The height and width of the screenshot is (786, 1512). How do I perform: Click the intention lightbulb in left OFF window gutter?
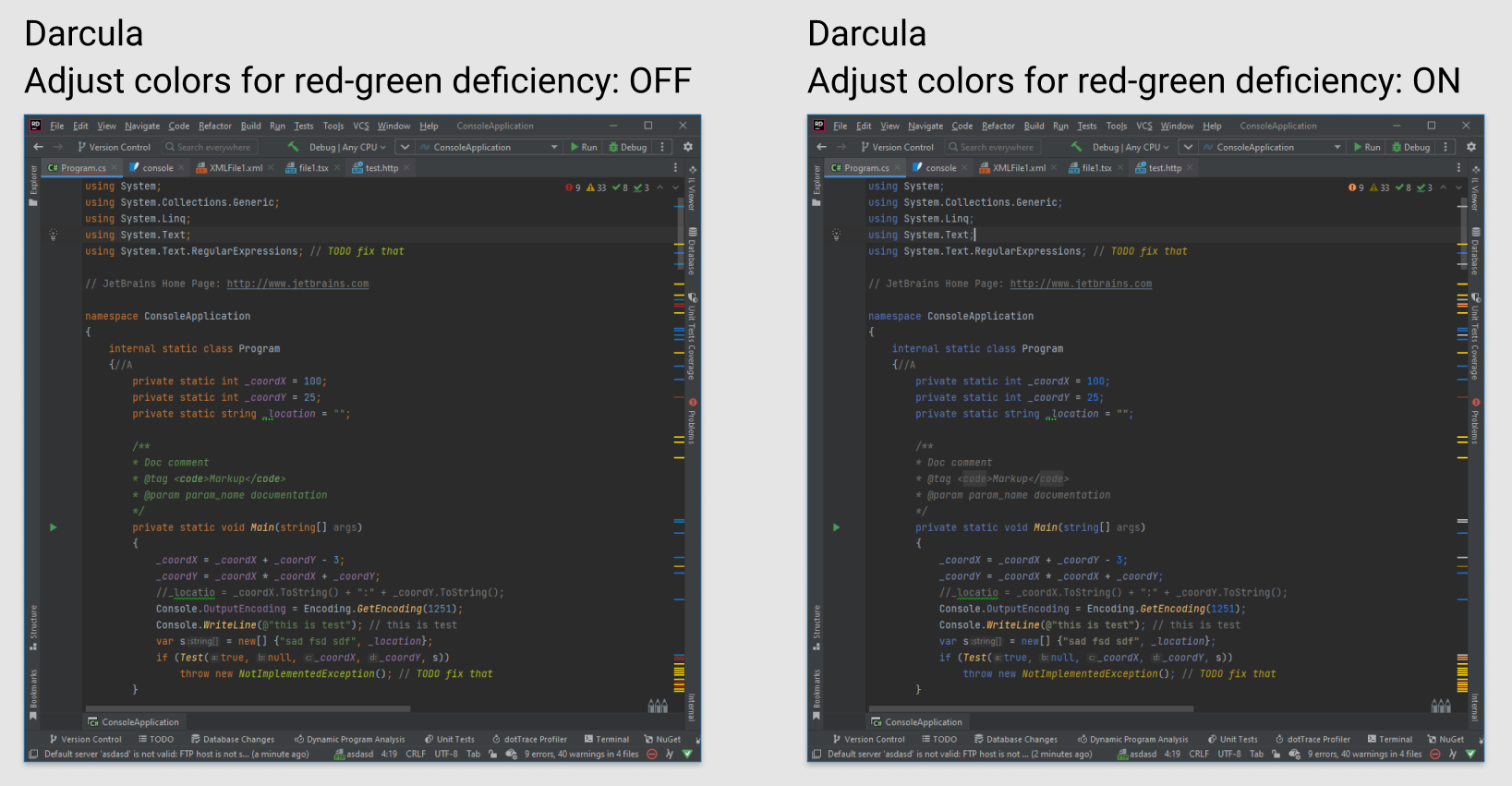(x=53, y=235)
